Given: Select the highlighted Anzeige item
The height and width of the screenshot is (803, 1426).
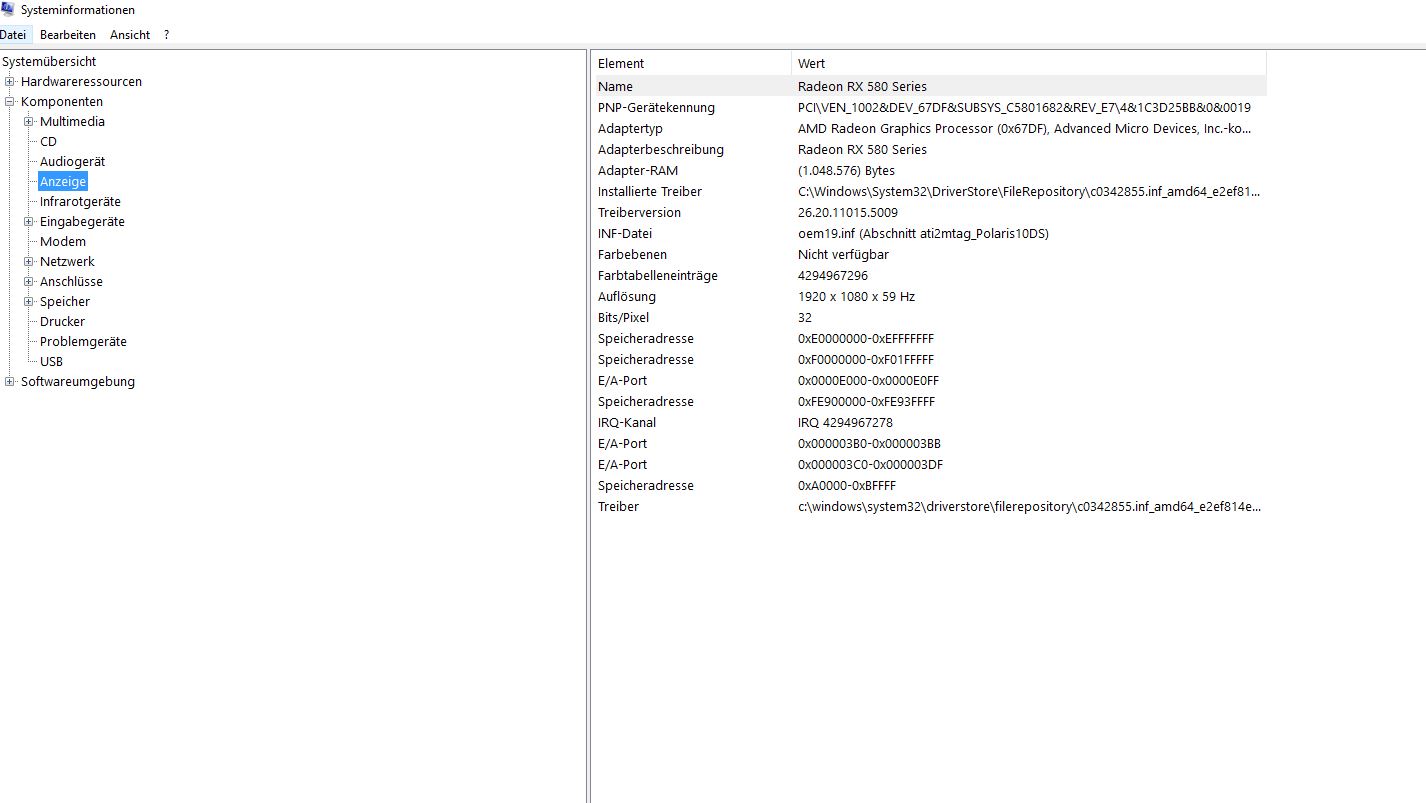Looking at the screenshot, I should 63,182.
